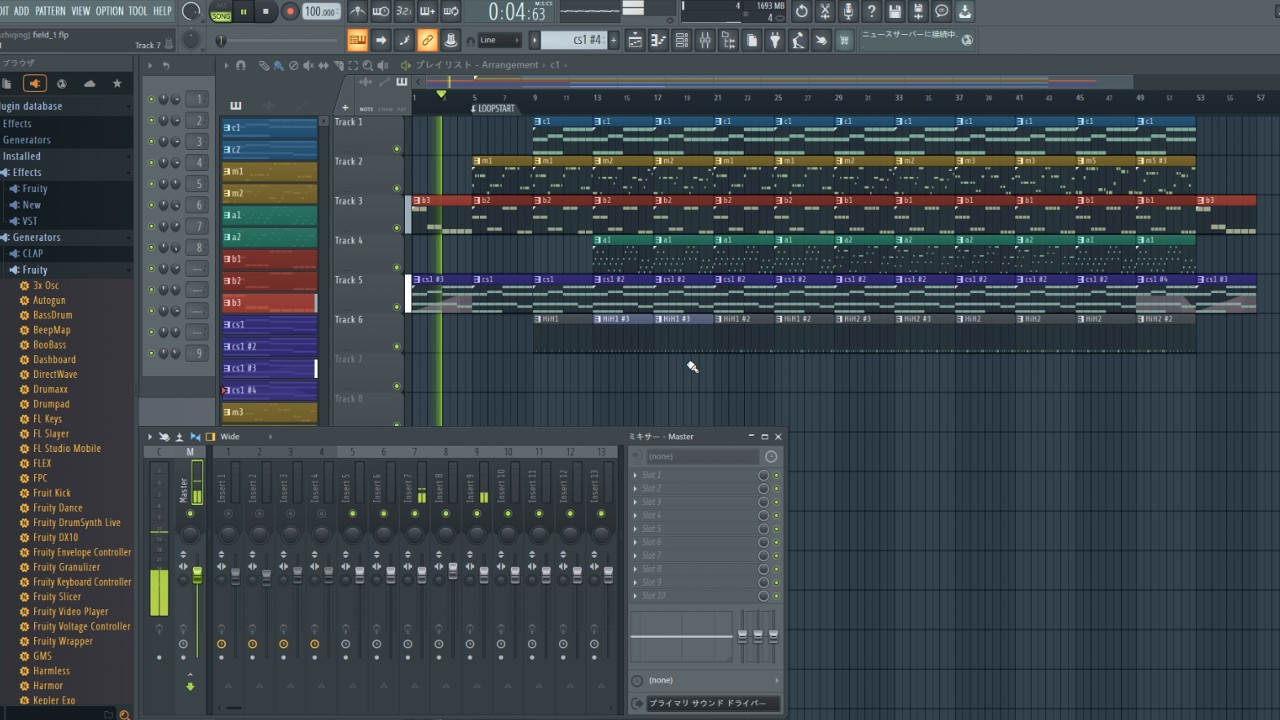The height and width of the screenshot is (720, 1280).
Task: Click the Master track volume fader
Action: coord(197,574)
